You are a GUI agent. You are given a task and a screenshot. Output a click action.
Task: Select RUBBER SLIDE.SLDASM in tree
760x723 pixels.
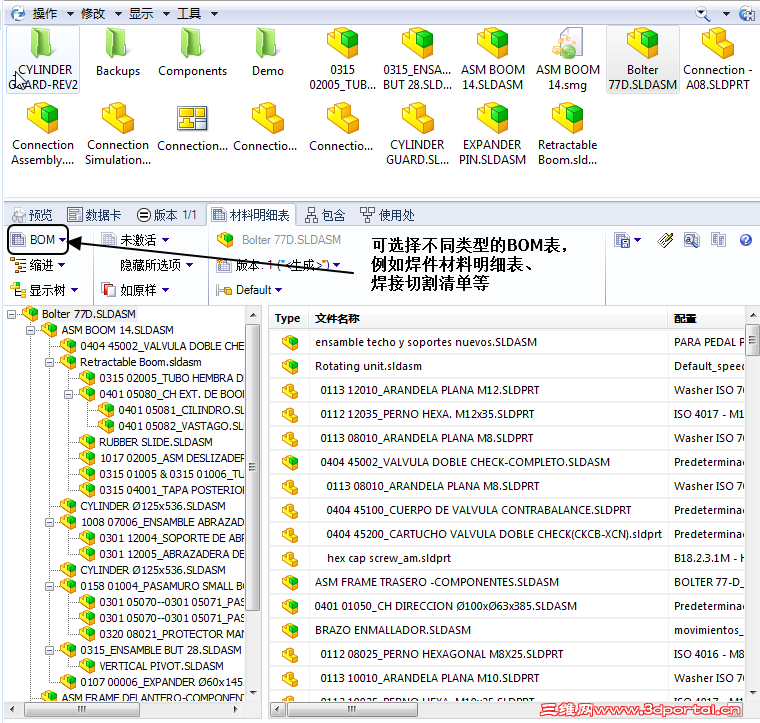point(155,442)
